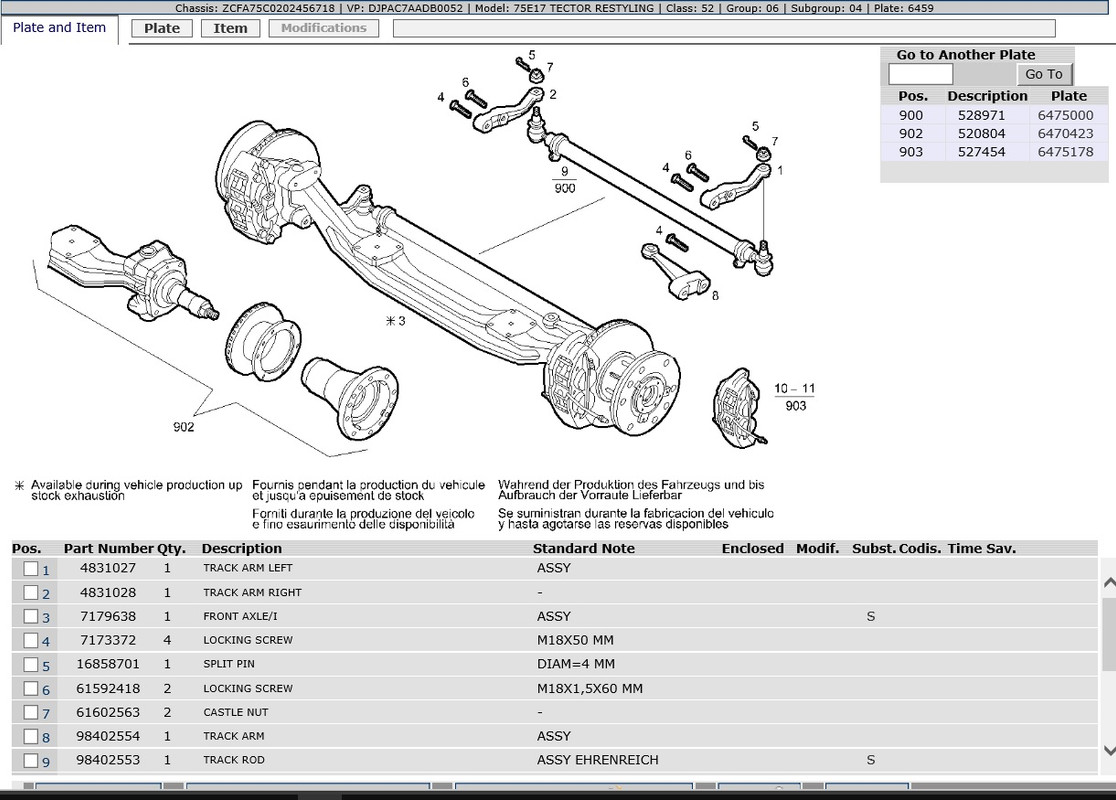The height and width of the screenshot is (800, 1116).
Task: Click callout 900 under the track rod
Action: pyautogui.click(x=564, y=189)
